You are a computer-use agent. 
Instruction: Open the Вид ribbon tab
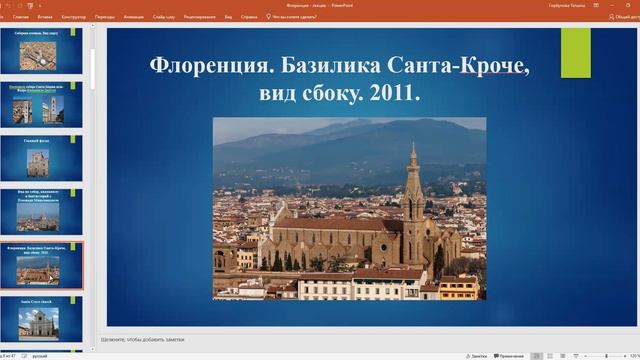click(x=228, y=17)
